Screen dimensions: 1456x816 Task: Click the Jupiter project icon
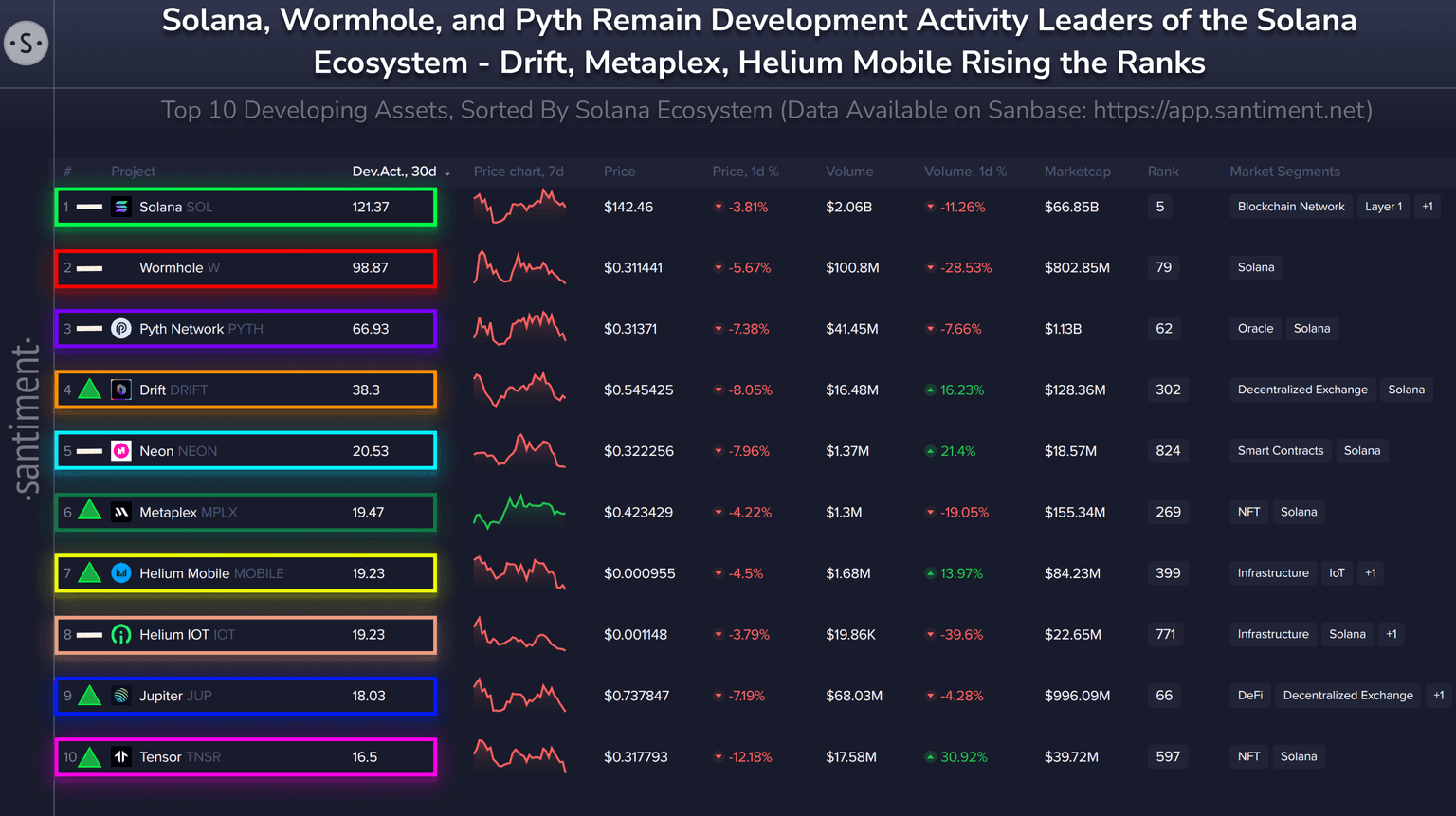[121, 696]
